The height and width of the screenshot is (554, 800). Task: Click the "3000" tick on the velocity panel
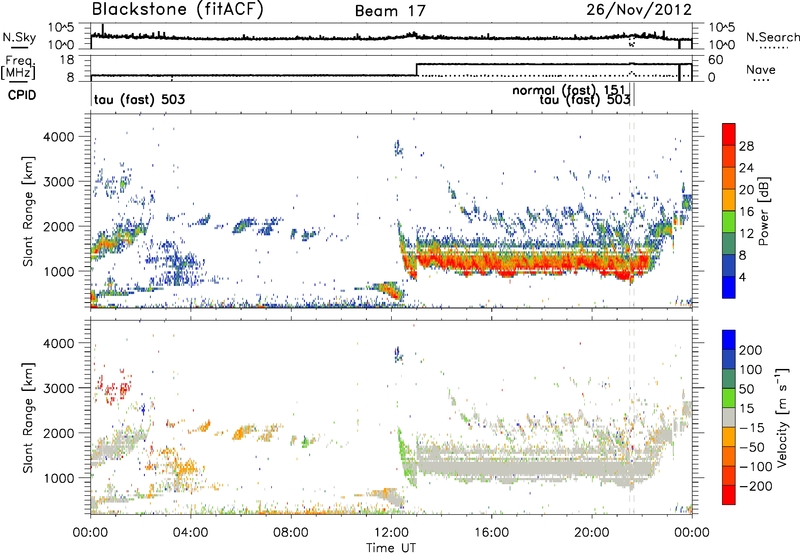(58, 388)
